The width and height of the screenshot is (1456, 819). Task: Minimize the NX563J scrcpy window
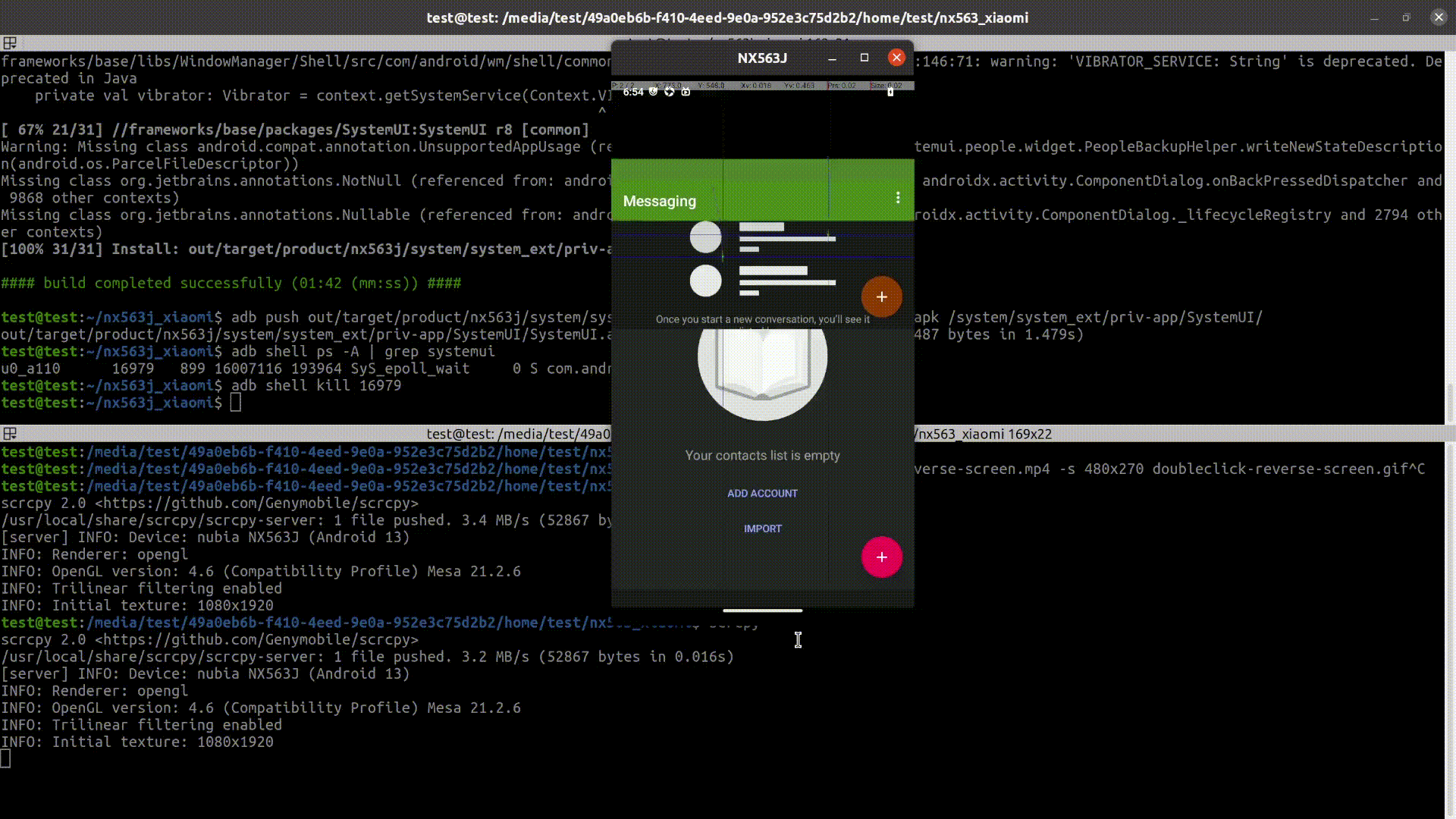point(832,58)
